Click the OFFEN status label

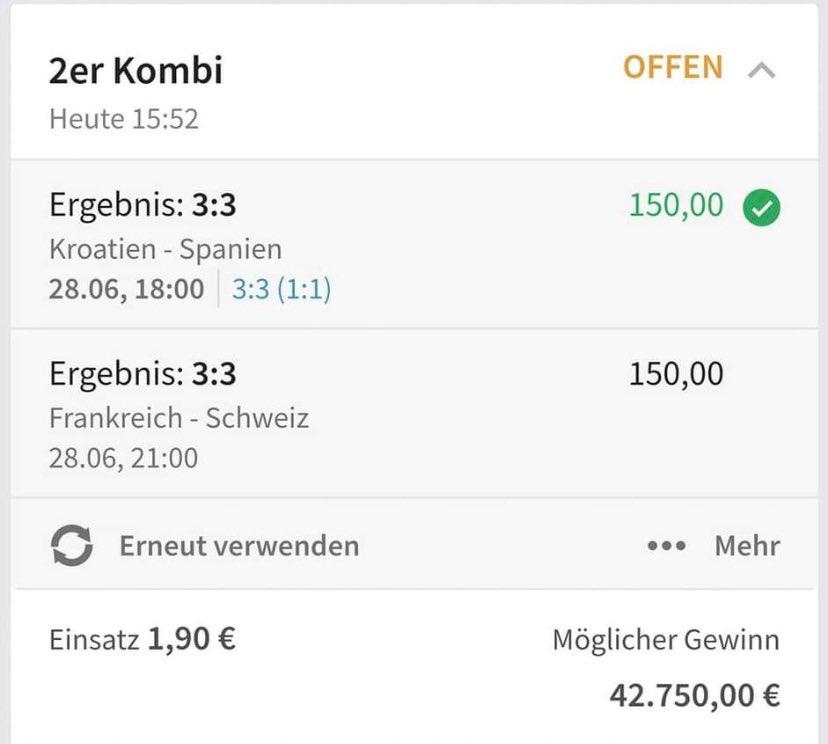tap(672, 68)
